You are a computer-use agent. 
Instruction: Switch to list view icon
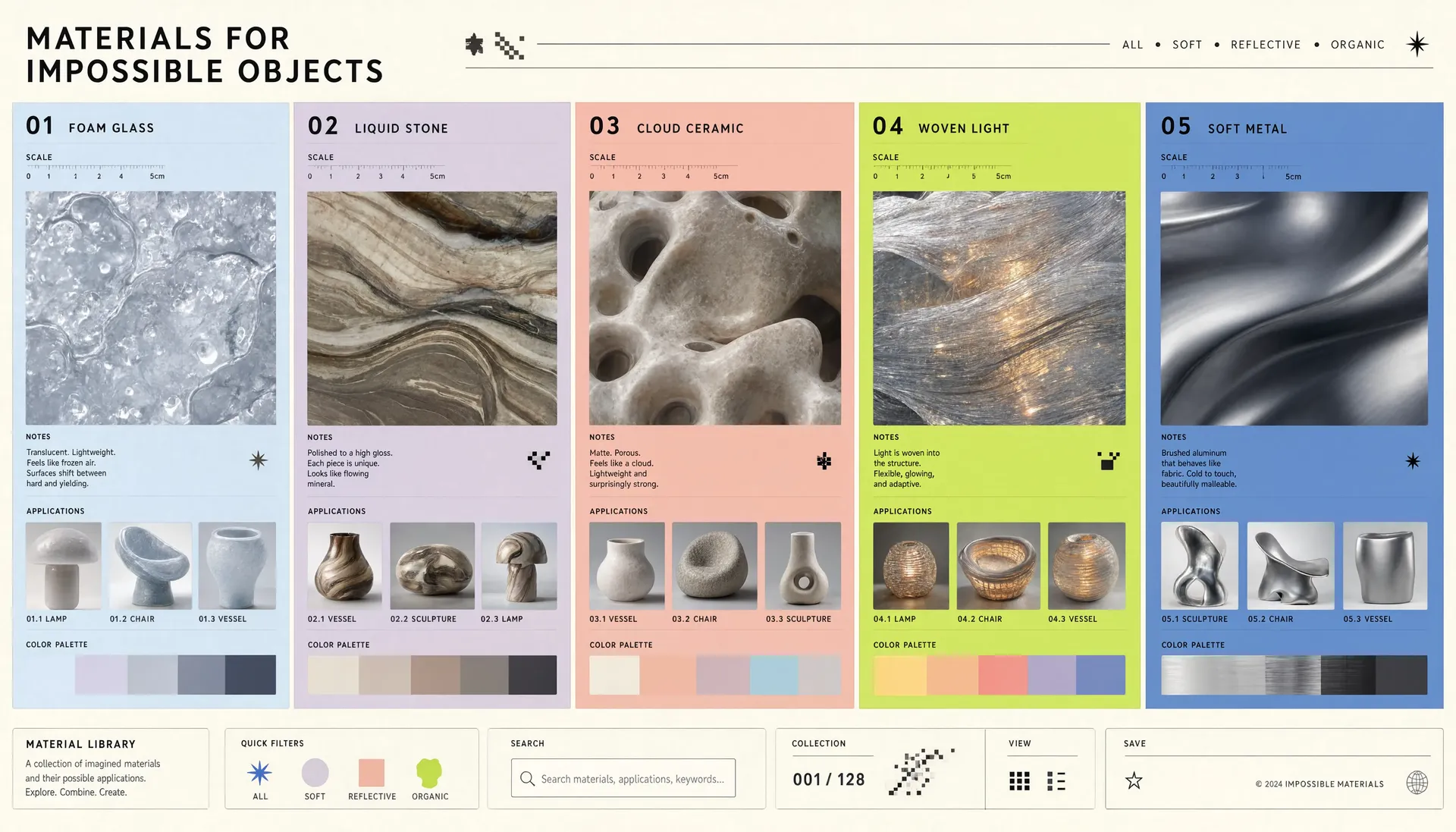point(1056,781)
